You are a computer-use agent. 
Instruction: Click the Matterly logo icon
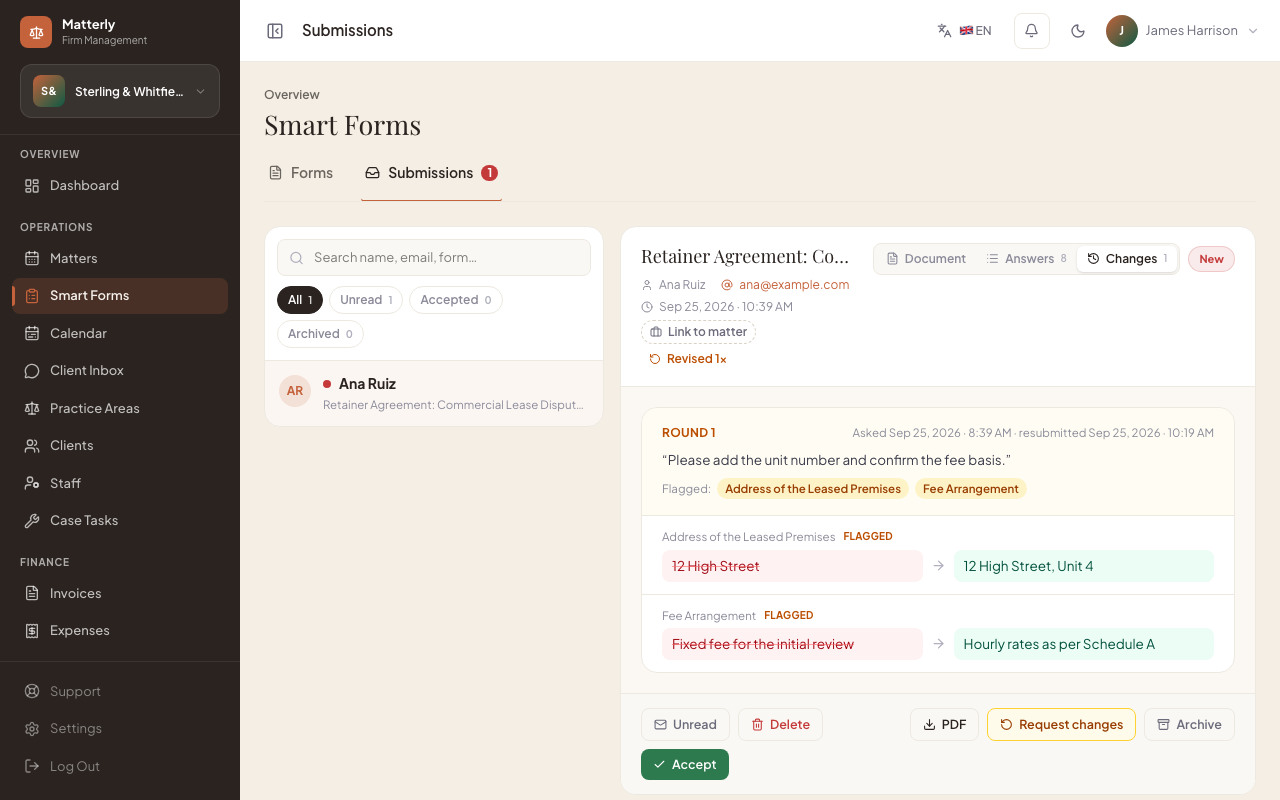point(36,32)
